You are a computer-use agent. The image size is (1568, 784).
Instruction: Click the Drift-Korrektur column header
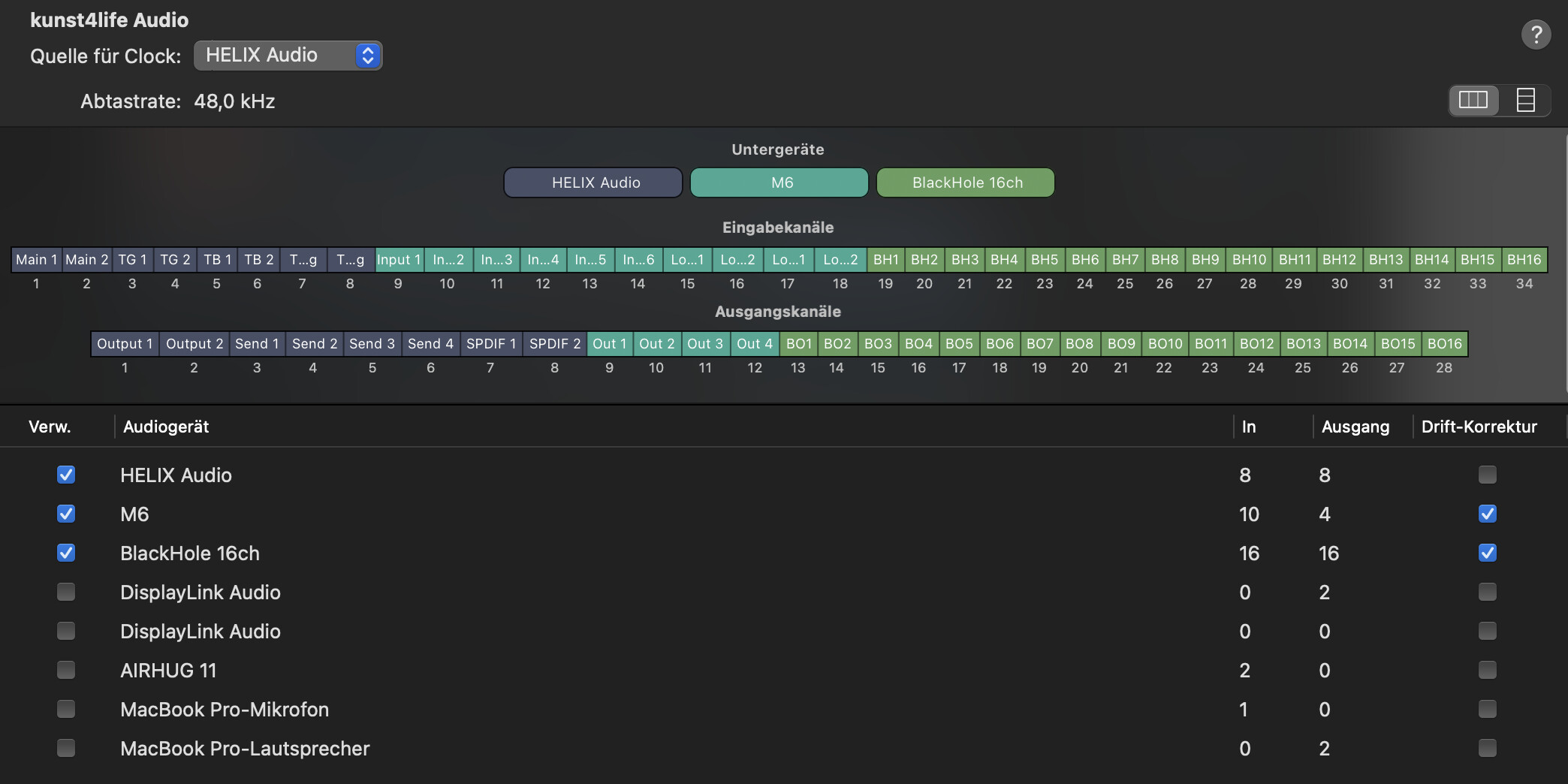click(x=1479, y=427)
